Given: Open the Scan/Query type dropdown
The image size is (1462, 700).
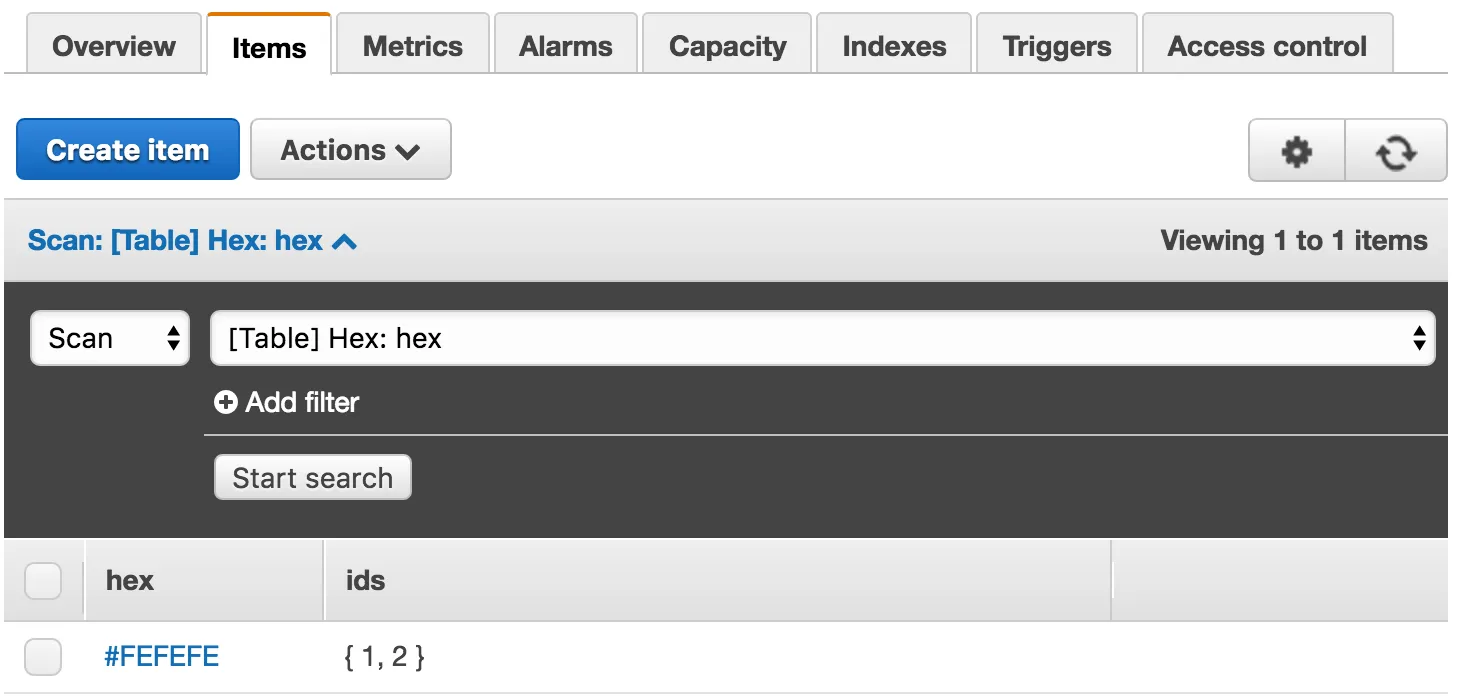Looking at the screenshot, I should (110, 338).
